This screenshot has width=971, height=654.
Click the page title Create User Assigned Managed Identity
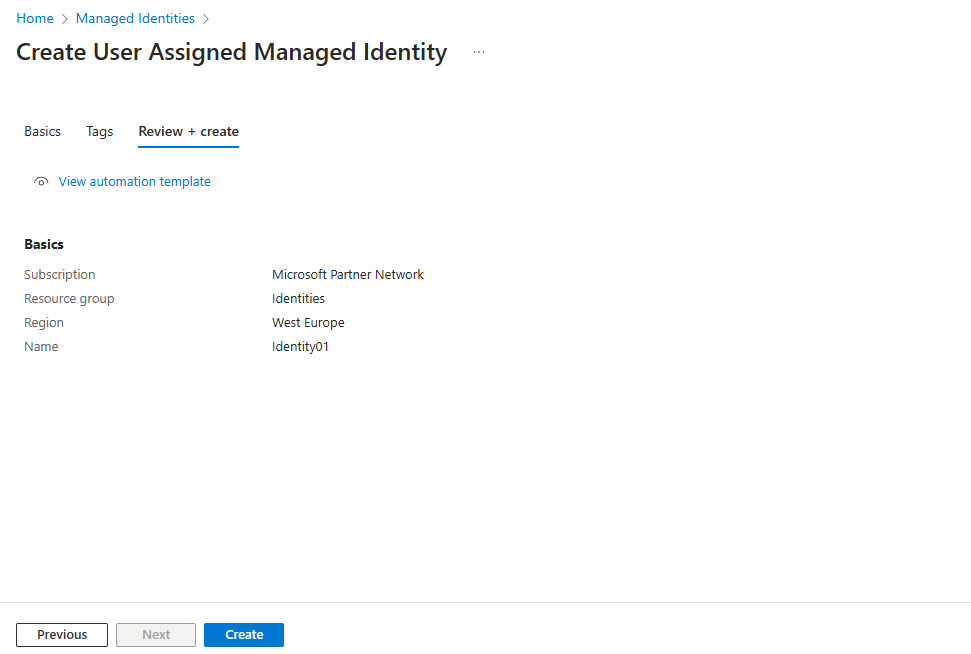(232, 52)
